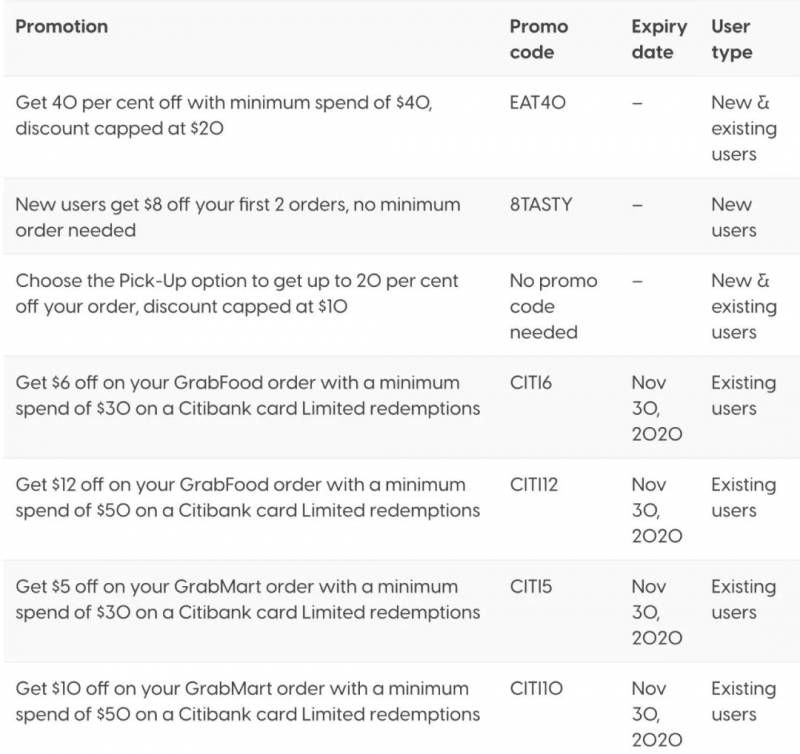Click the Expiry date column header
This screenshot has width=800, height=754.
coord(659,39)
